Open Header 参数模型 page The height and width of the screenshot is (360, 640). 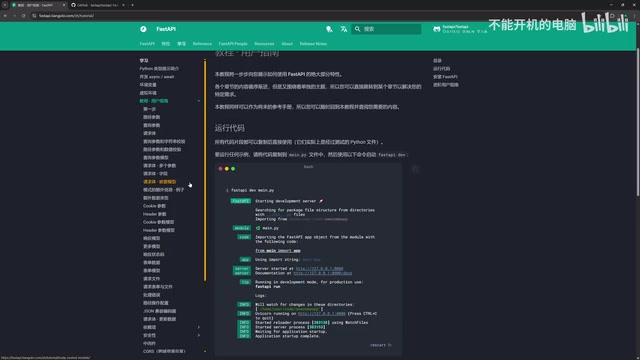coord(159,230)
